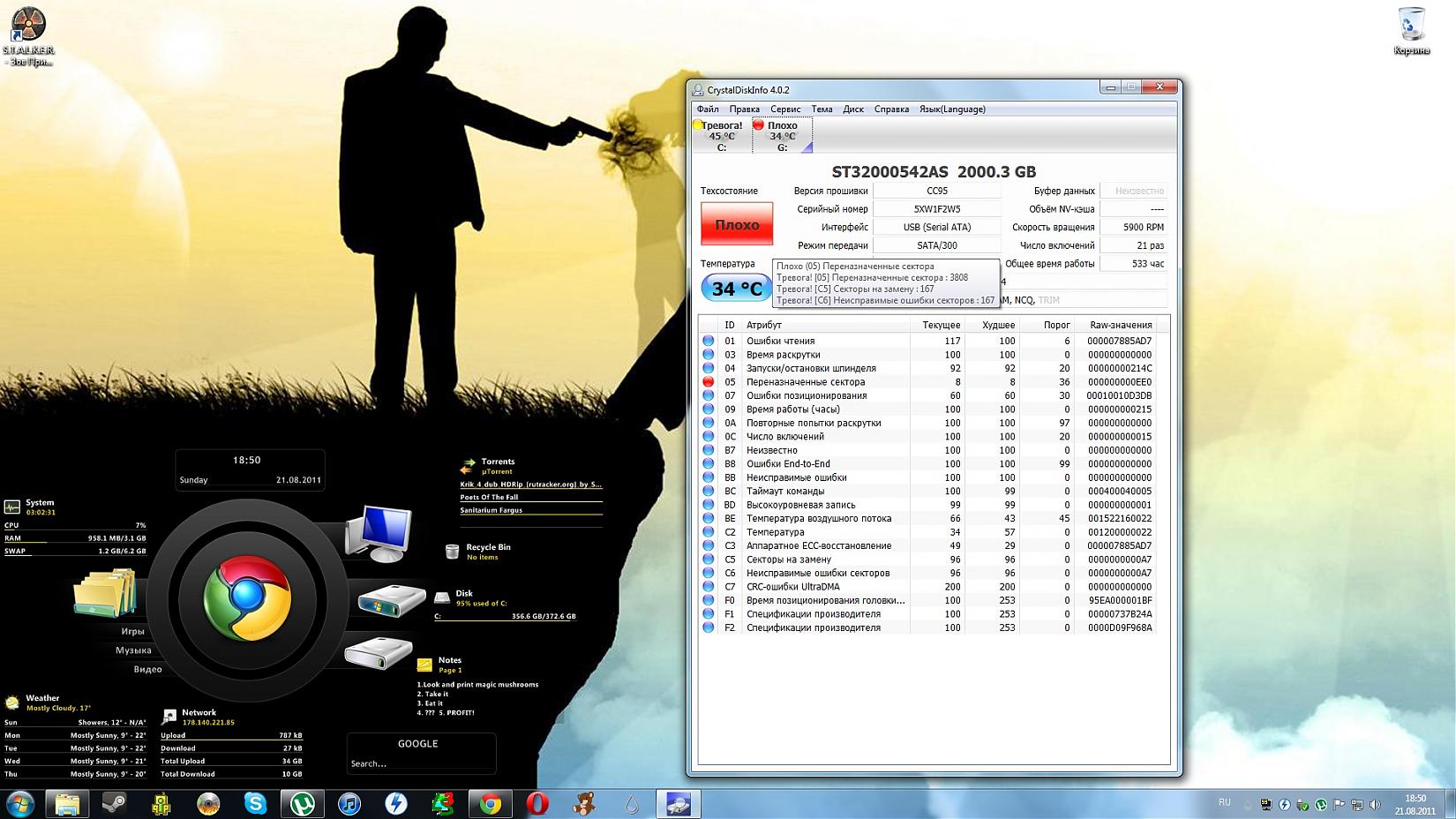Click the 34 °C temperature button
Image resolution: width=1456 pixels, height=819 pixels.
click(737, 289)
